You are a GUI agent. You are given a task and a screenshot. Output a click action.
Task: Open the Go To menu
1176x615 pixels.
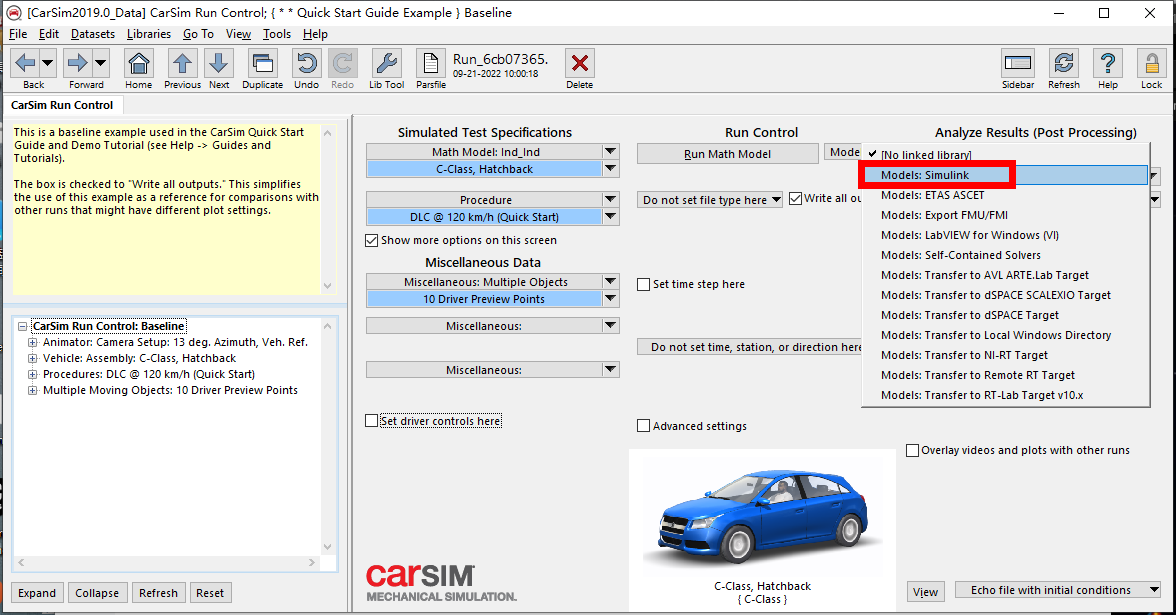click(198, 34)
